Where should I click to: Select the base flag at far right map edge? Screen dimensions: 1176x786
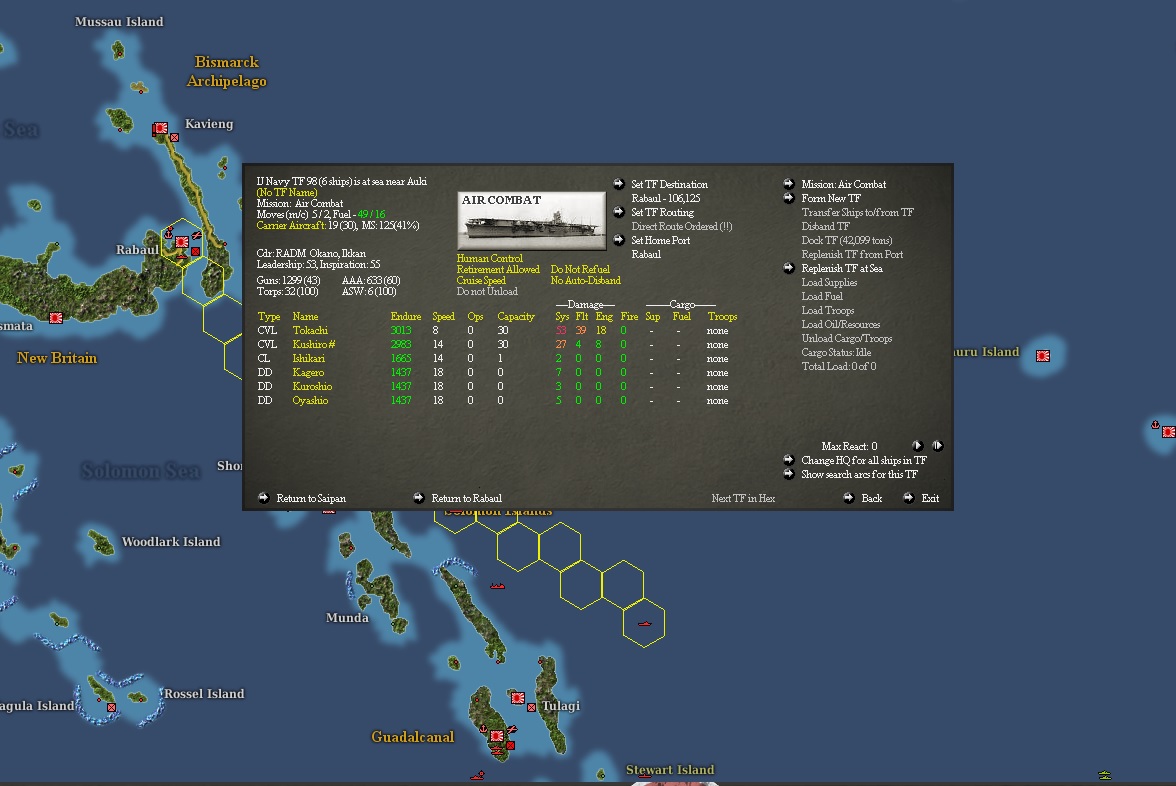tap(1168, 432)
